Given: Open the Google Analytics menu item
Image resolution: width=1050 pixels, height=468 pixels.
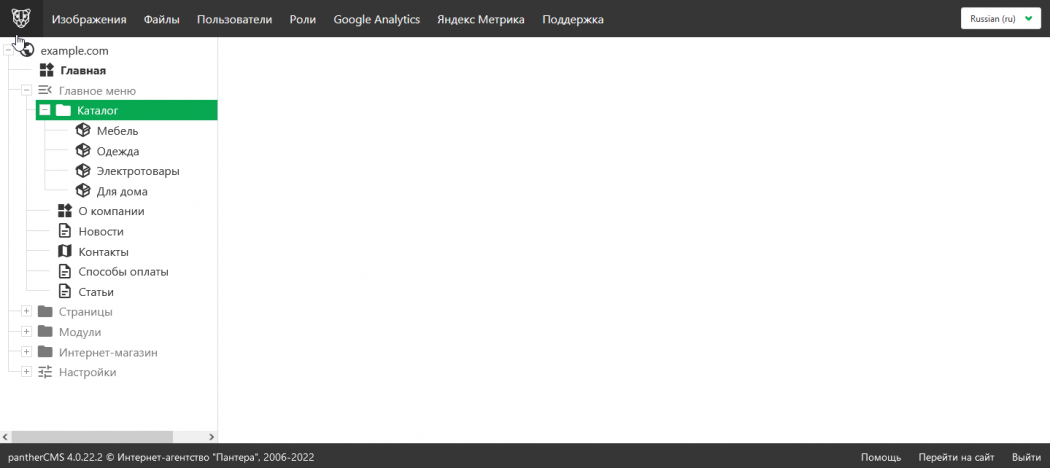Looking at the screenshot, I should [376, 19].
